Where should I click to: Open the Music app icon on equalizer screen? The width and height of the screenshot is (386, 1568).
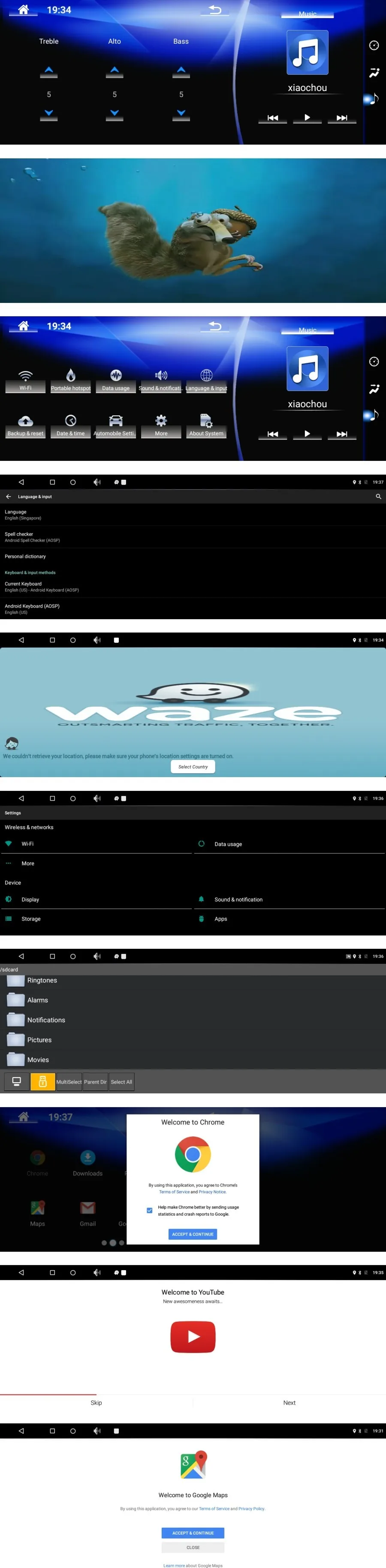point(308,52)
